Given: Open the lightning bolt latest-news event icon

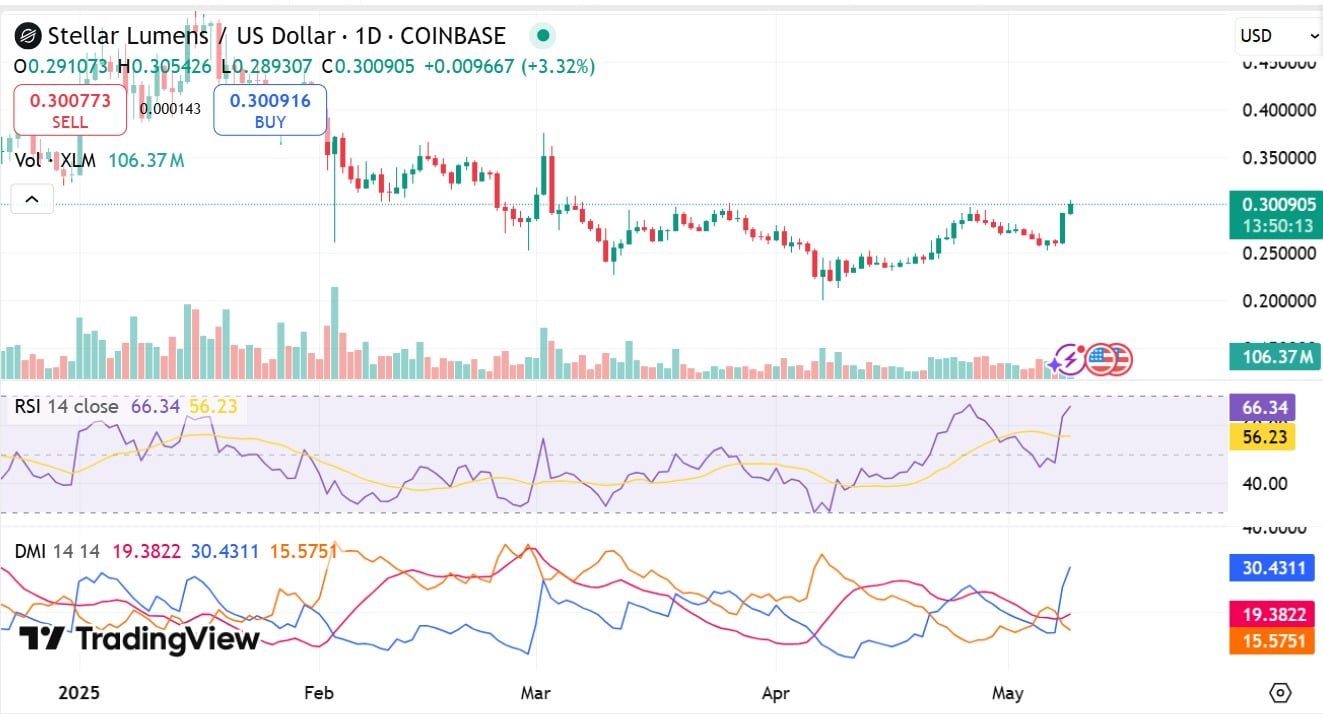Looking at the screenshot, I should 1072,358.
